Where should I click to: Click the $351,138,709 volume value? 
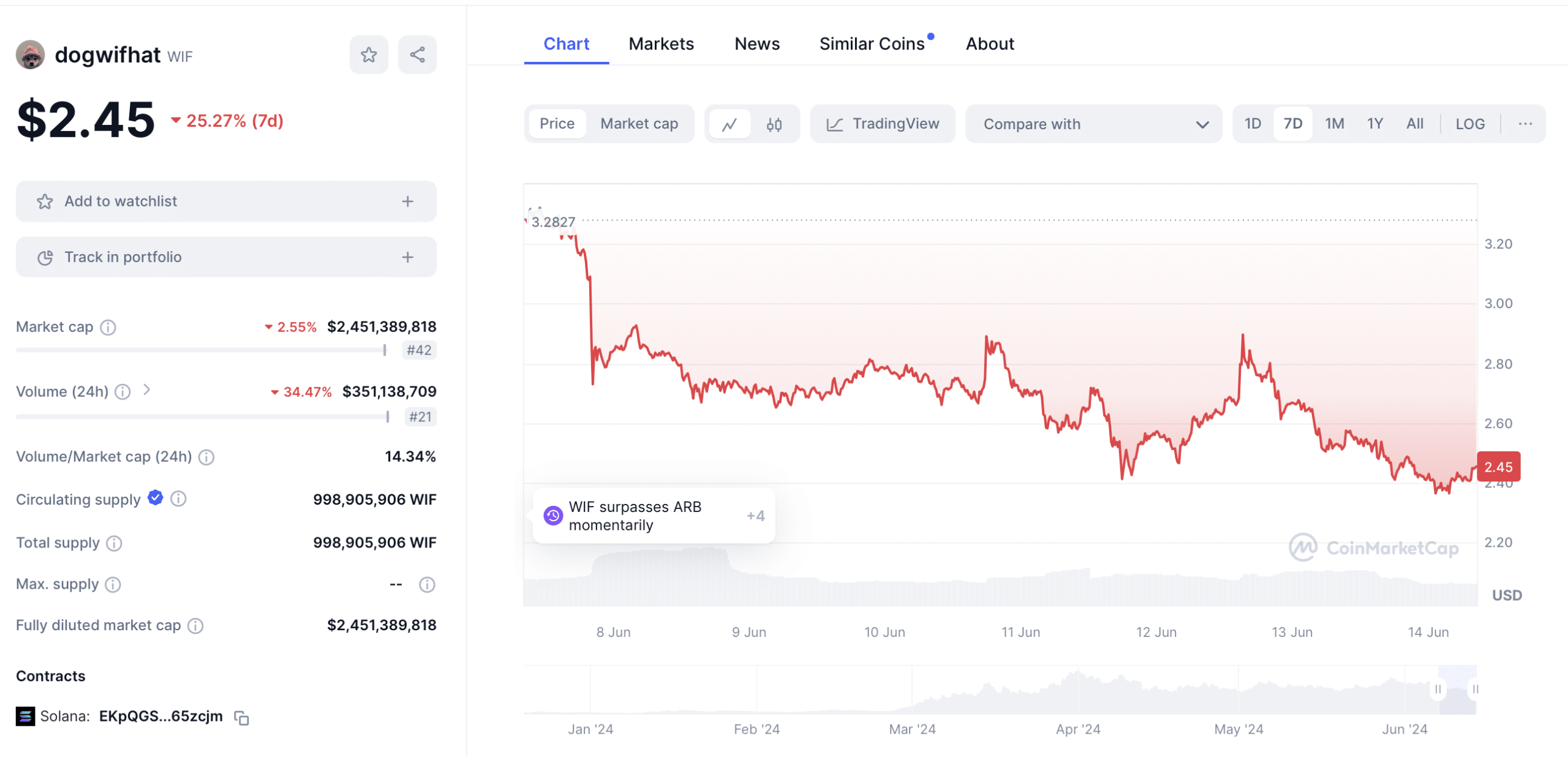click(390, 392)
